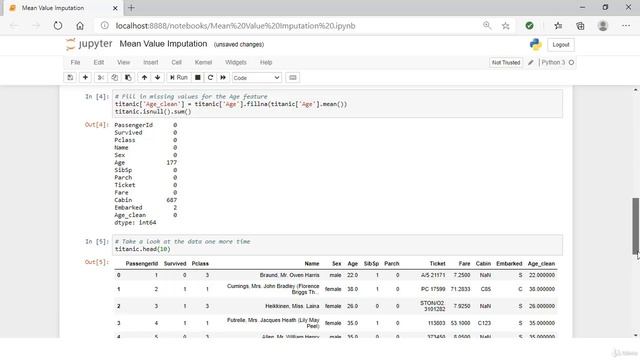Click the browser back arrow
Image resolution: width=640 pixels, height=360 pixels.
click(x=14, y=26)
